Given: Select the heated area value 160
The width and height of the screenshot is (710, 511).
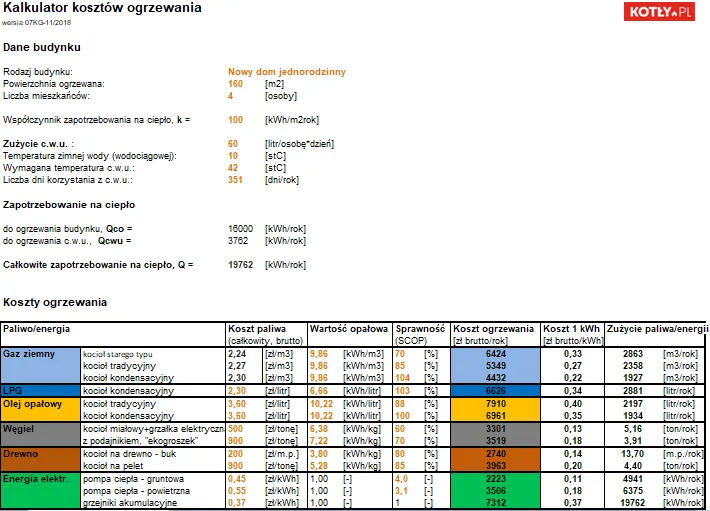Looking at the screenshot, I should 235,84.
